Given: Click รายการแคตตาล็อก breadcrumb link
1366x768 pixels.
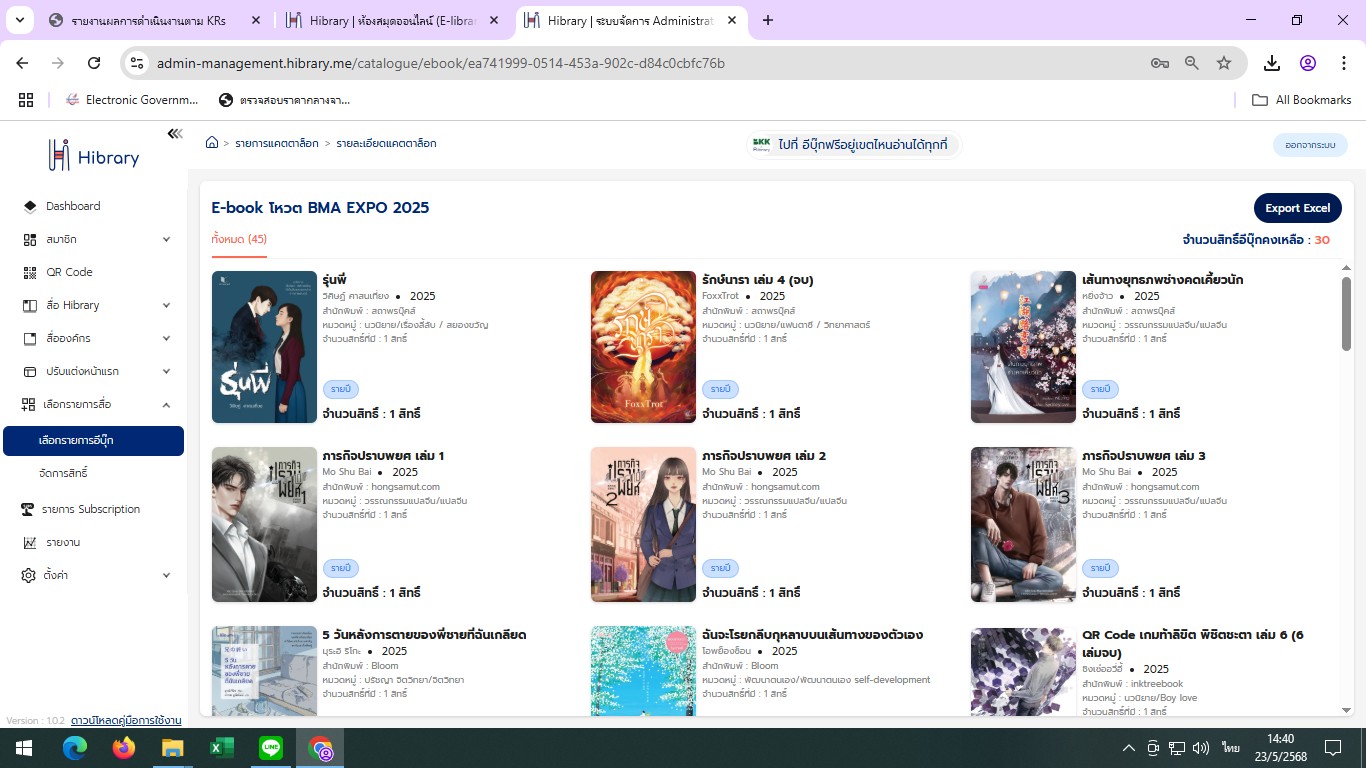Looking at the screenshot, I should point(277,143).
